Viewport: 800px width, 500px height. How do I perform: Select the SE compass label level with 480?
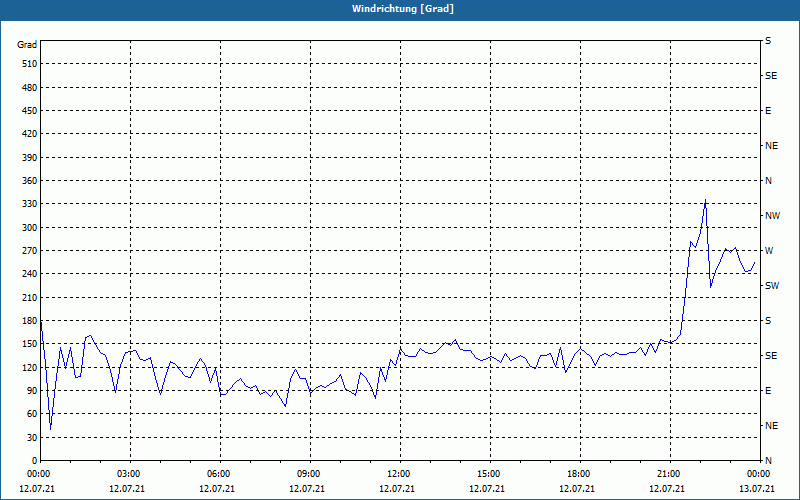(771, 76)
